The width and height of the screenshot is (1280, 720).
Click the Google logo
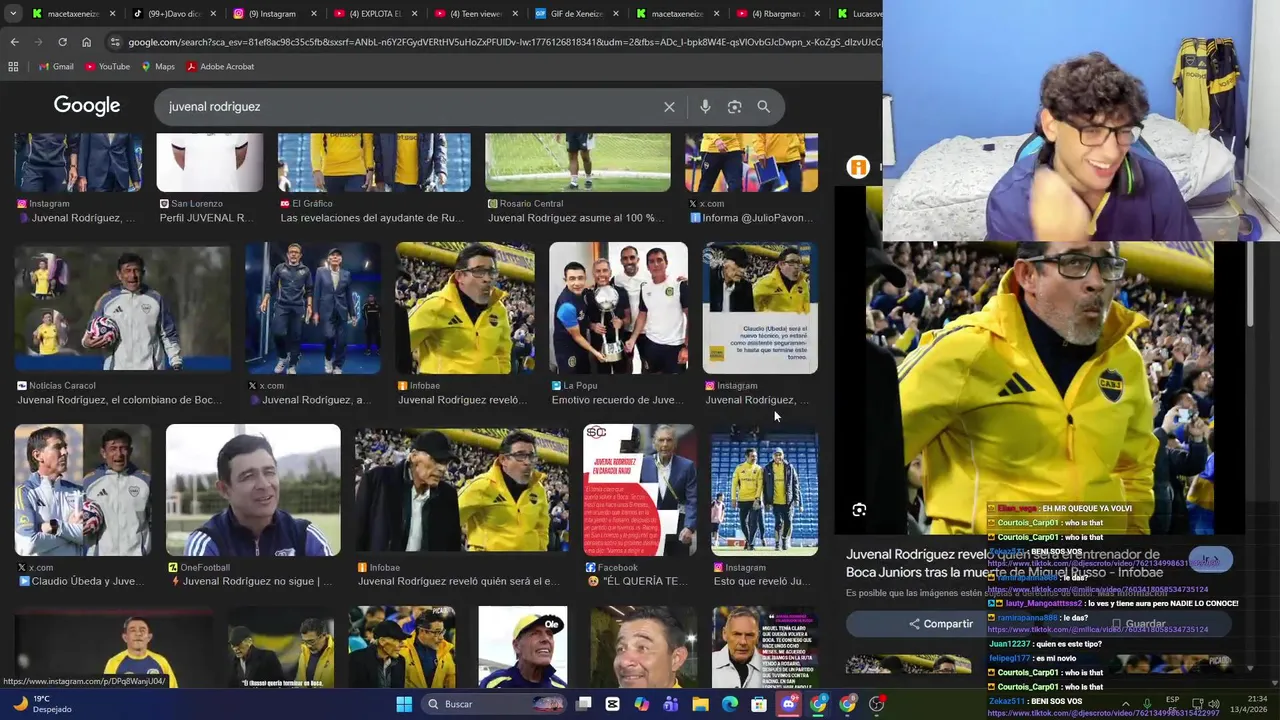[x=87, y=106]
